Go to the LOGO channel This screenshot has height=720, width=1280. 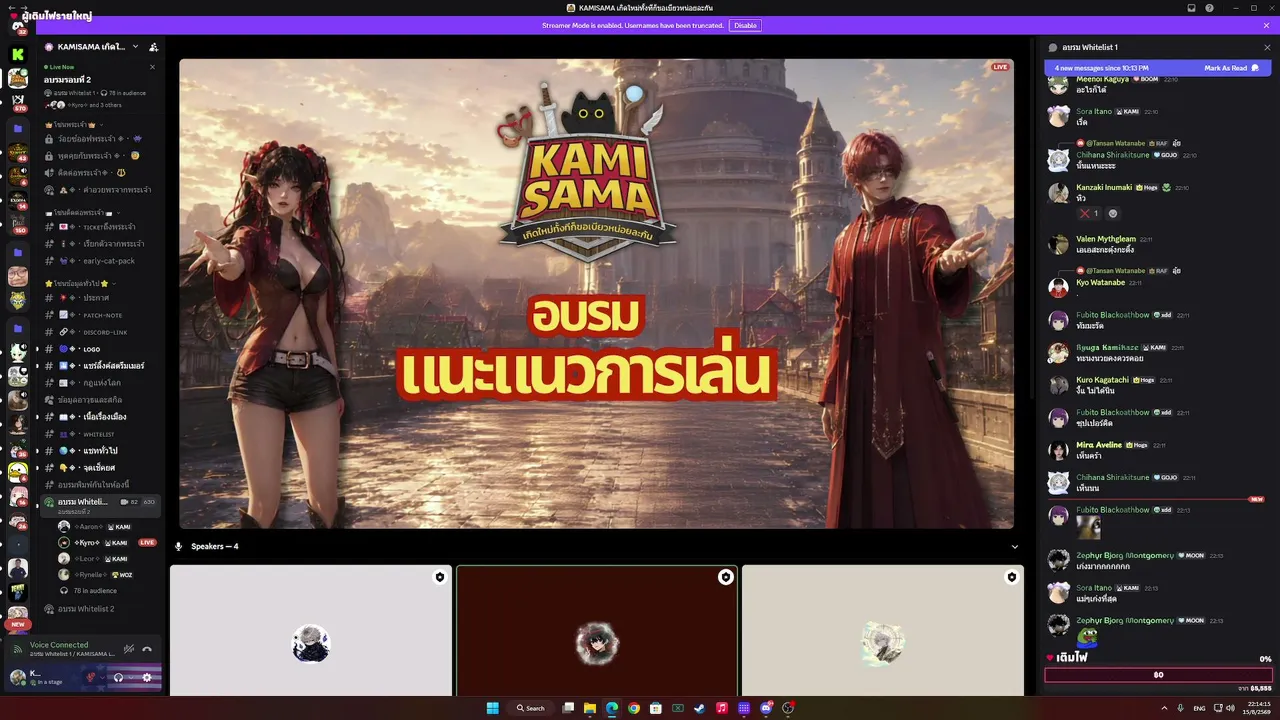(x=100, y=349)
